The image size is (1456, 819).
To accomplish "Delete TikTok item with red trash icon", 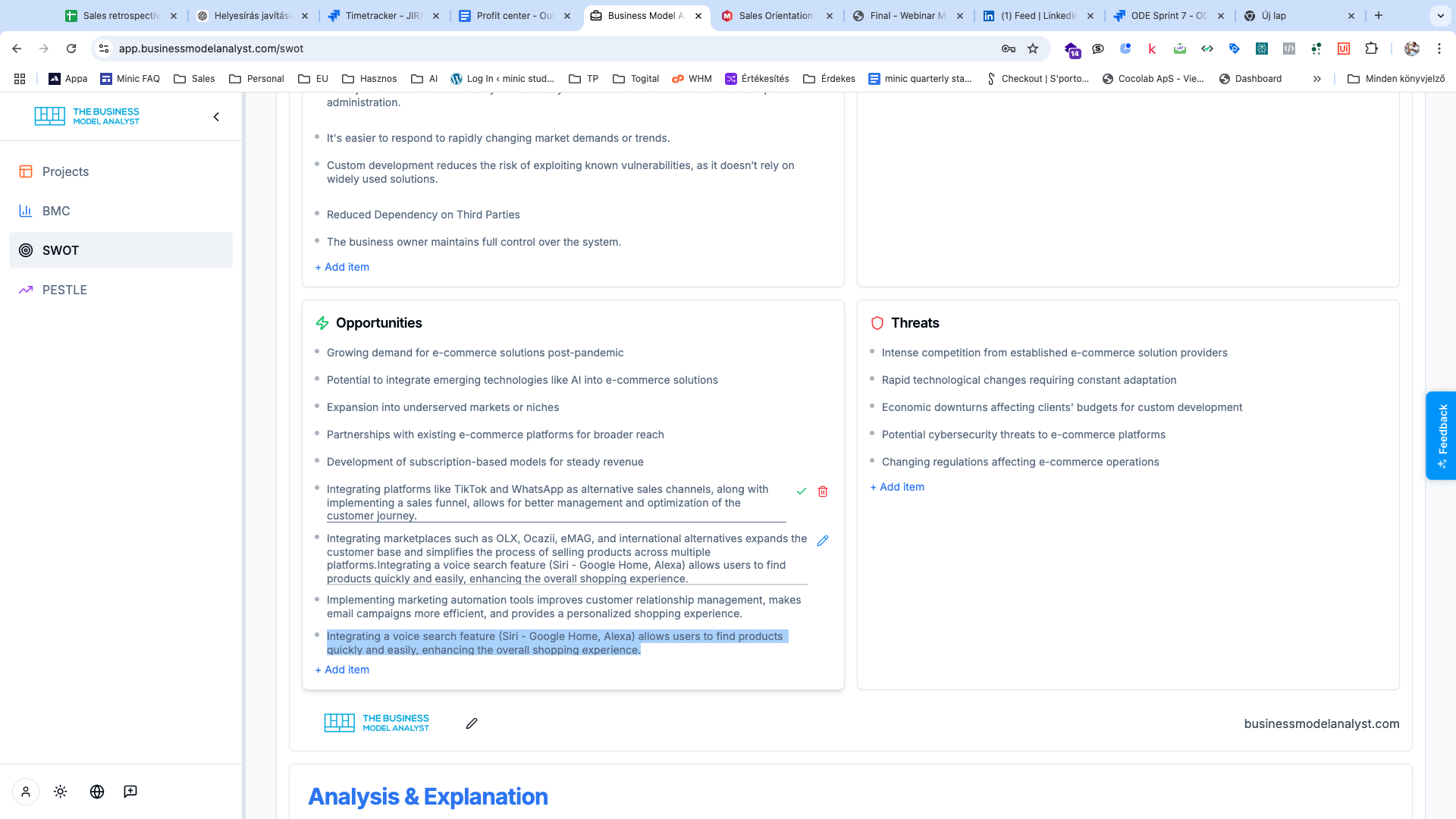I will 823,491.
